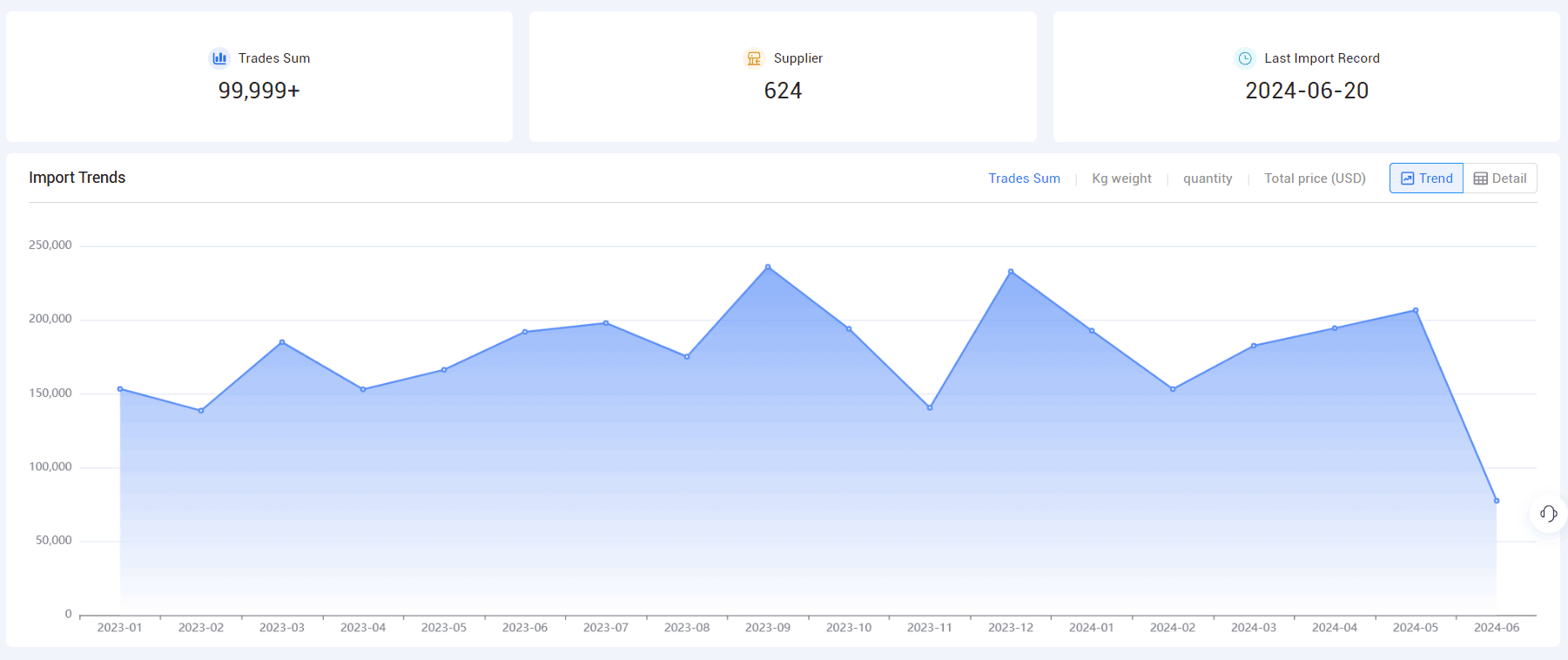Open the customer support headset icon
The width and height of the screenshot is (1568, 660).
[x=1548, y=514]
